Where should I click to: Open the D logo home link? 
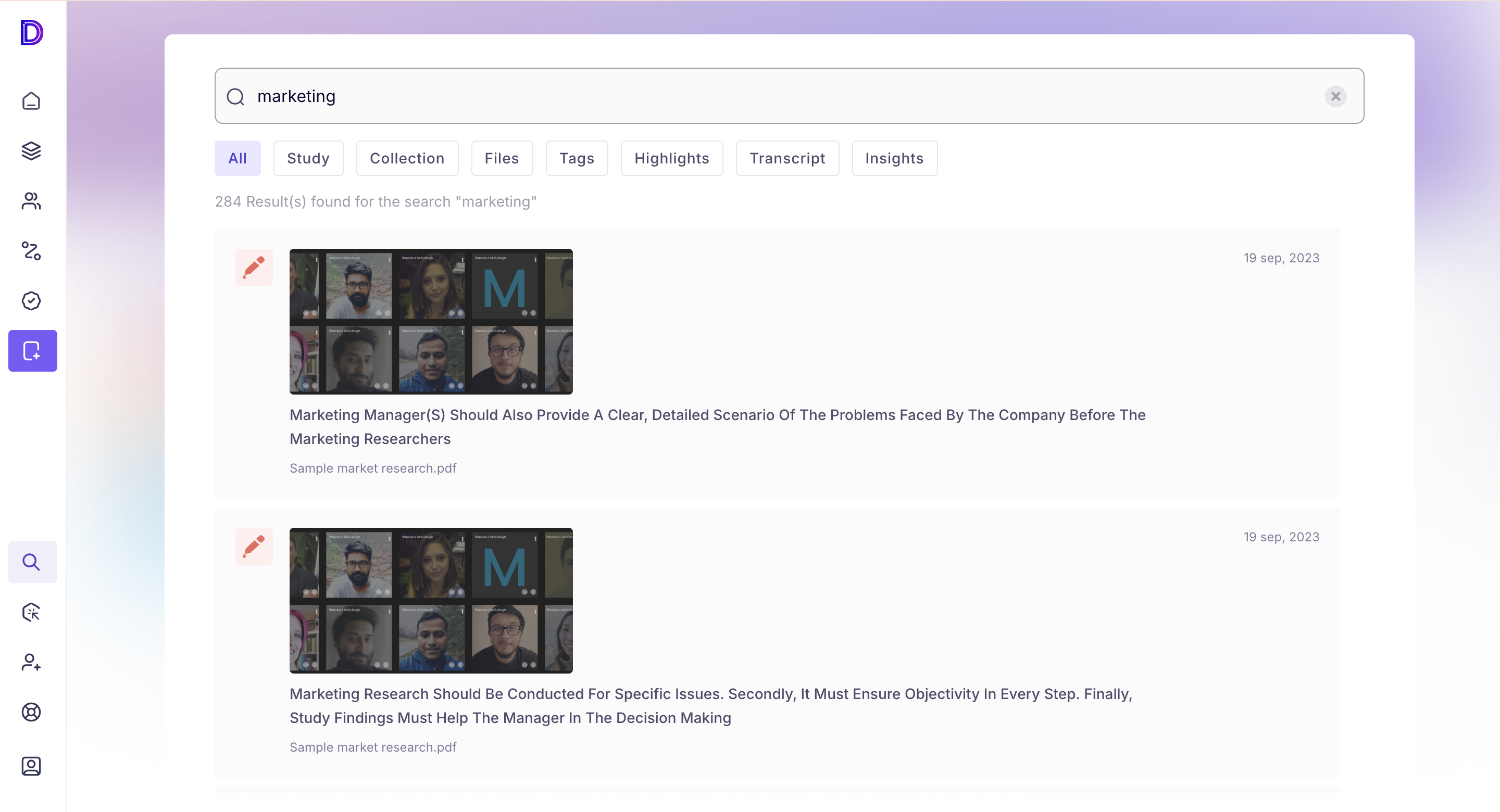pyautogui.click(x=31, y=32)
